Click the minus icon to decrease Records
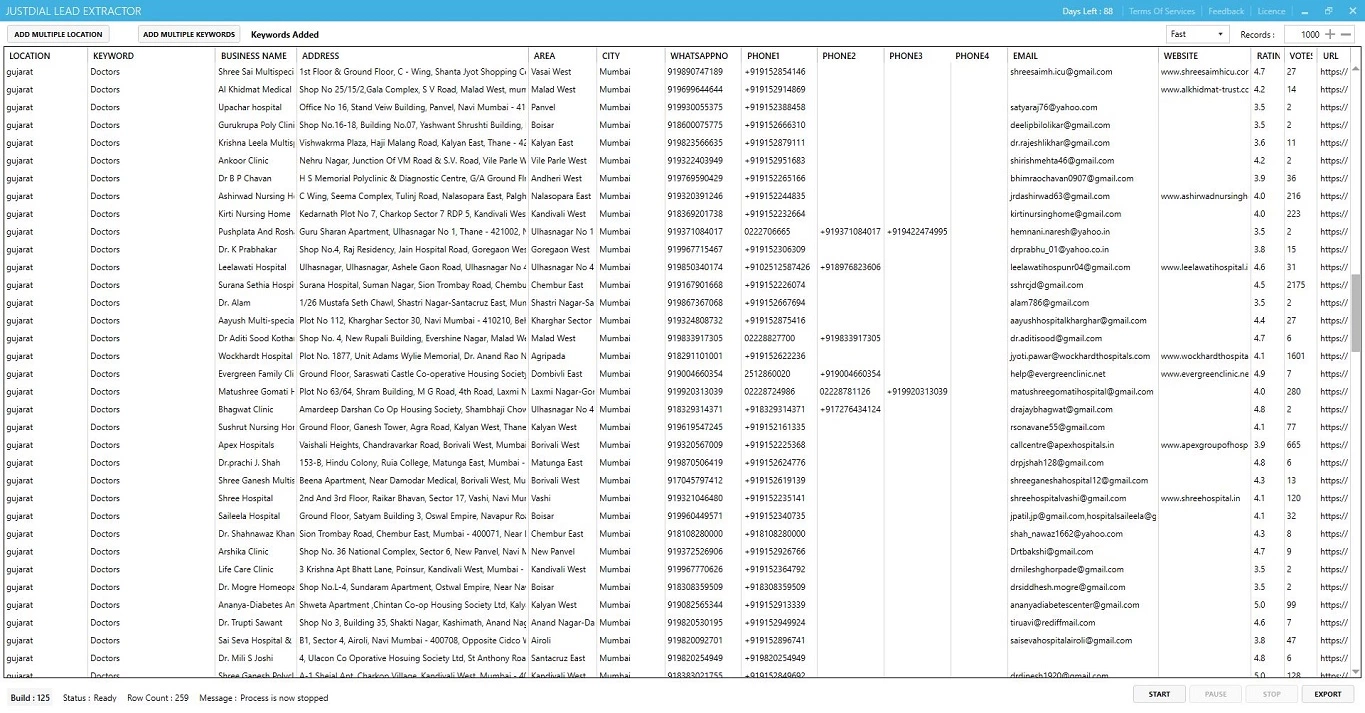The width and height of the screenshot is (1365, 713). [1346, 34]
